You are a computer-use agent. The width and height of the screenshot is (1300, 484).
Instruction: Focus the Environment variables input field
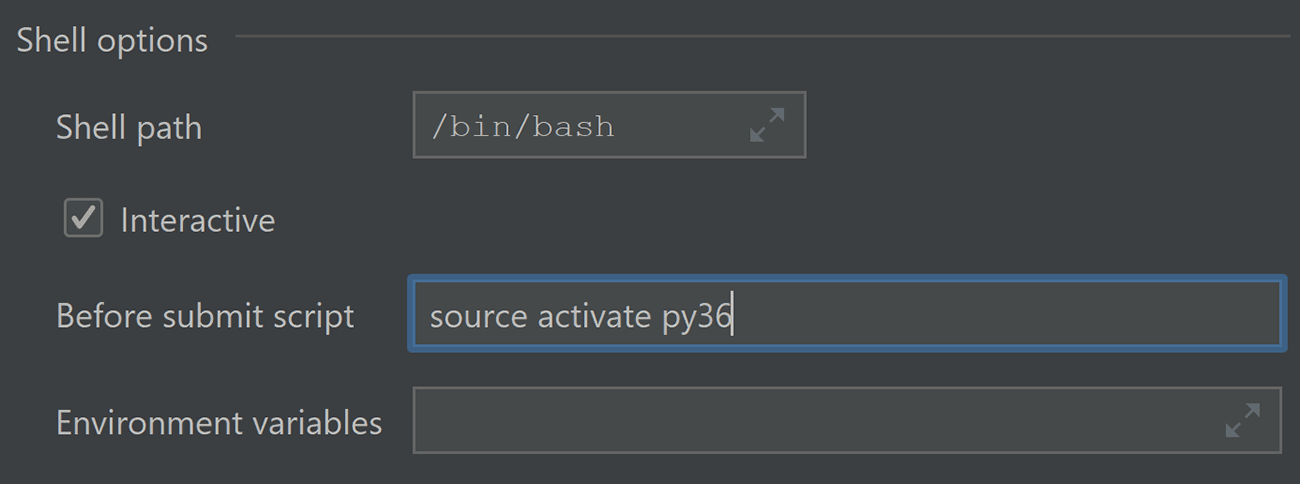pos(847,420)
